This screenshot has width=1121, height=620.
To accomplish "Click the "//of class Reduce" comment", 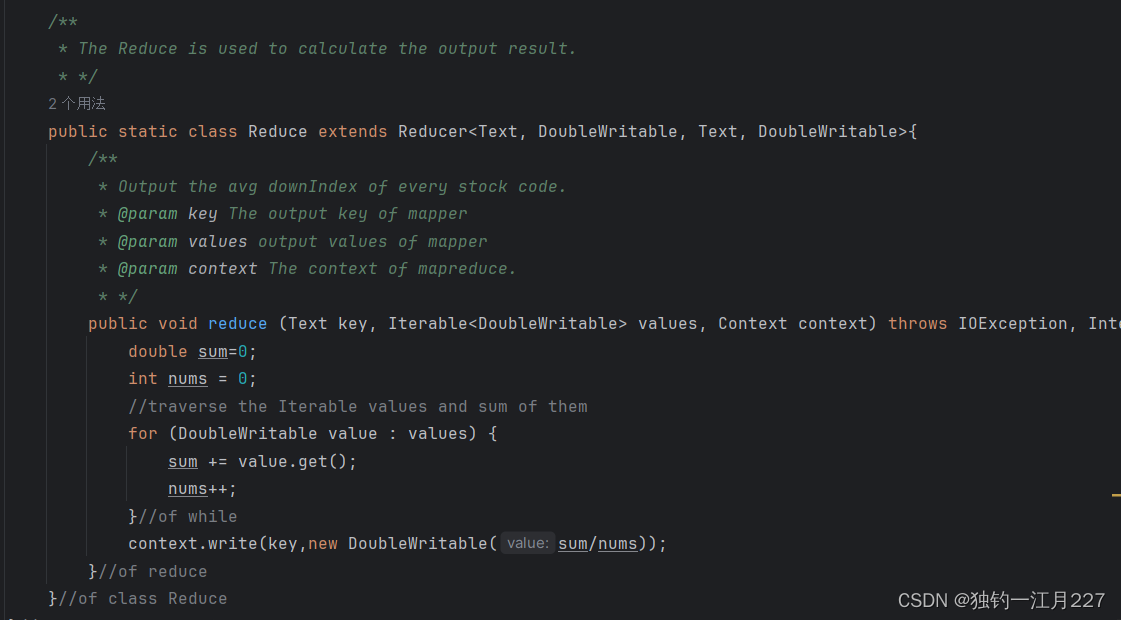I will (143, 599).
